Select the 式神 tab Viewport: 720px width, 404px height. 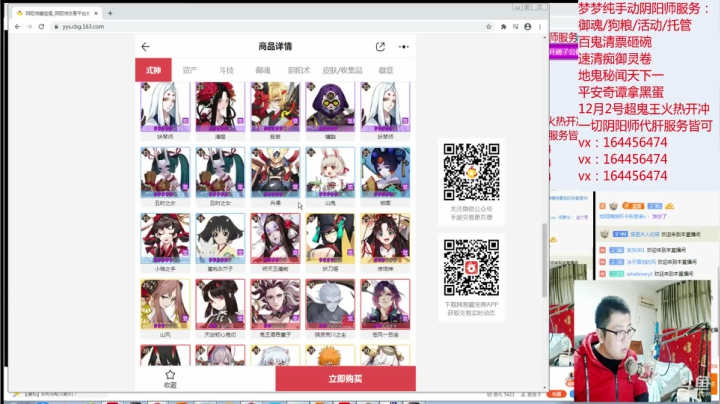(x=153, y=70)
